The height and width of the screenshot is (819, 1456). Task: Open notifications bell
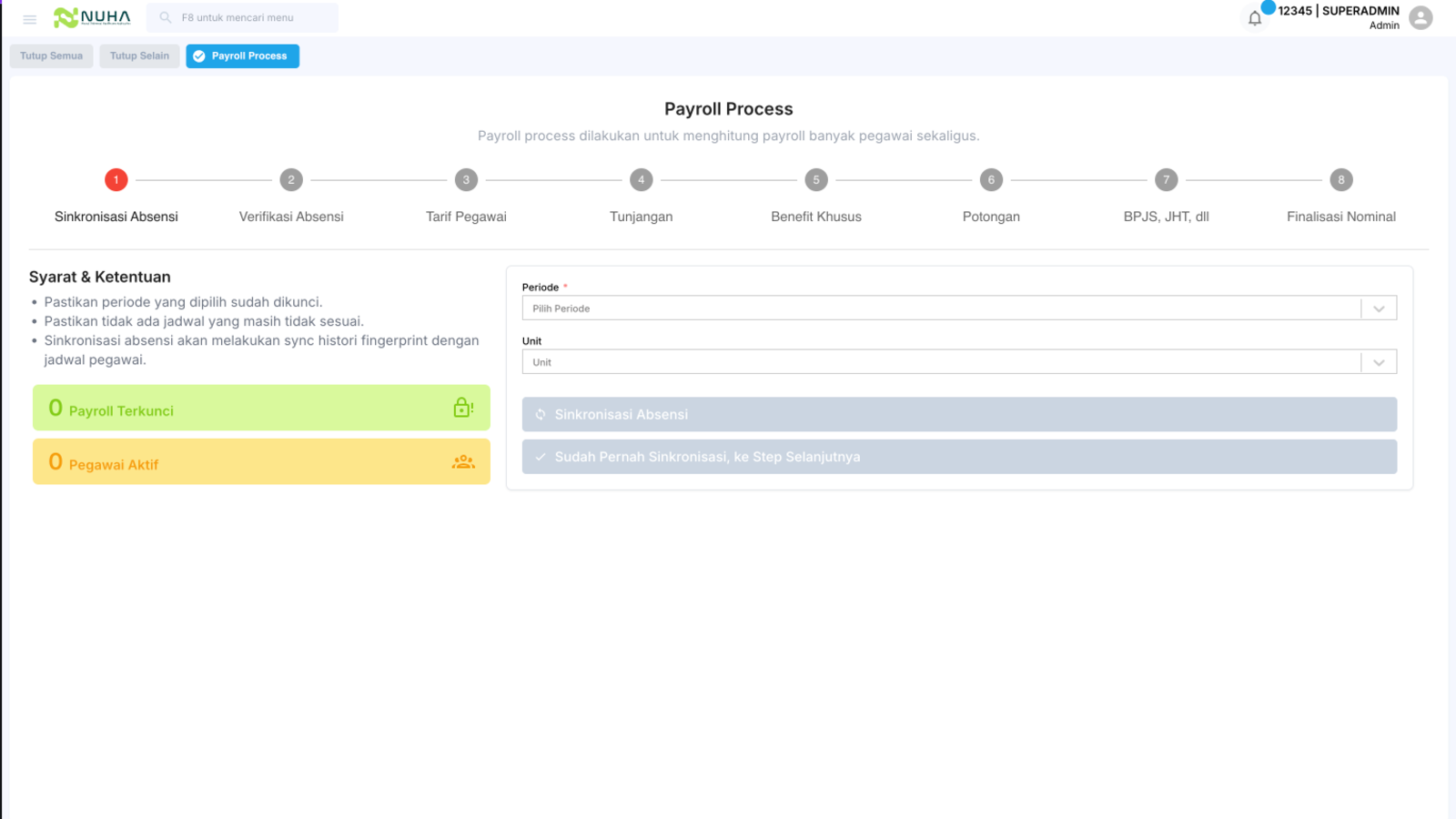click(1255, 18)
